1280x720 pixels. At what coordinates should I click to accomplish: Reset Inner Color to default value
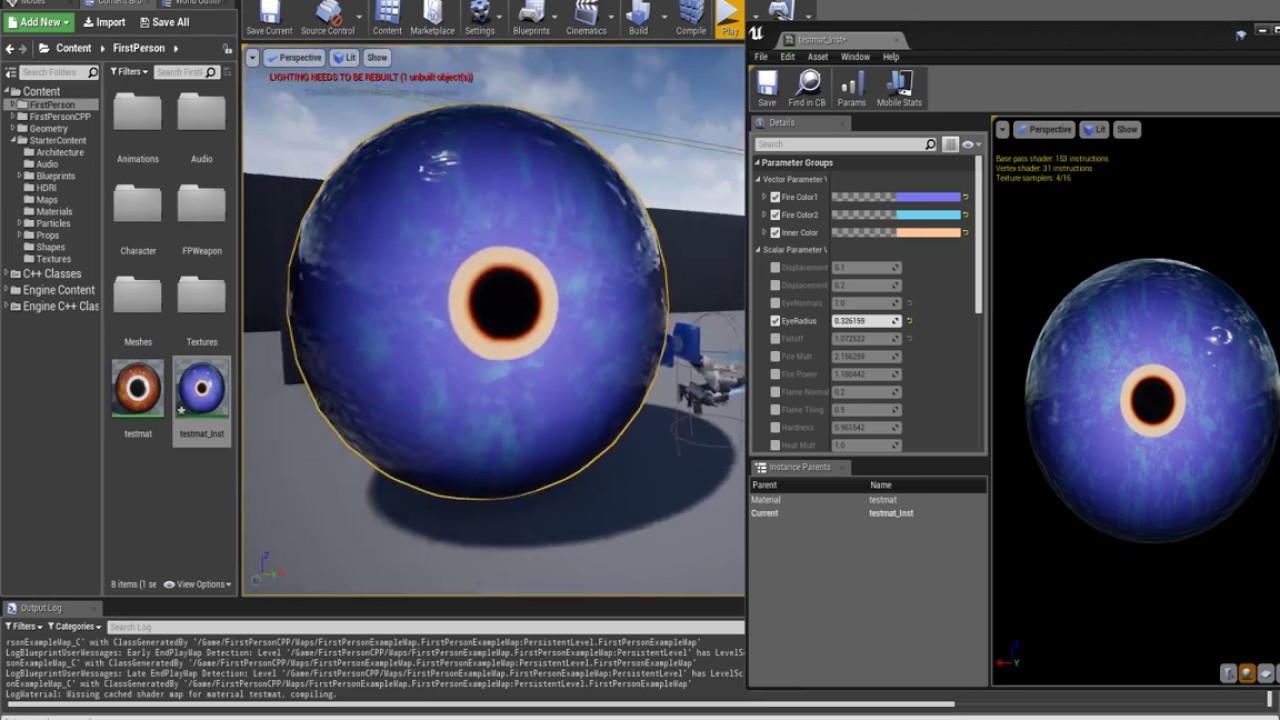(966, 233)
